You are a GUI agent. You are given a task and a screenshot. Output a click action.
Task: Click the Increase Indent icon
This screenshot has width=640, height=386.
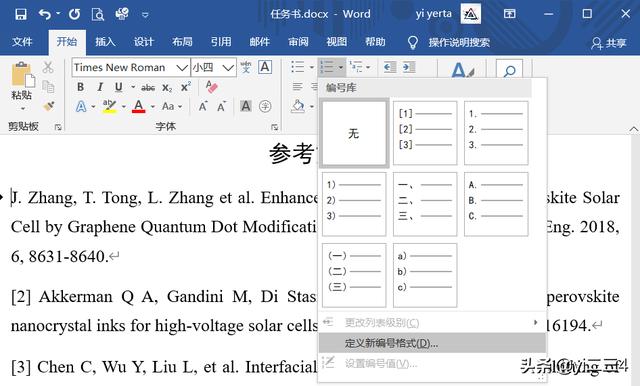[409, 67]
